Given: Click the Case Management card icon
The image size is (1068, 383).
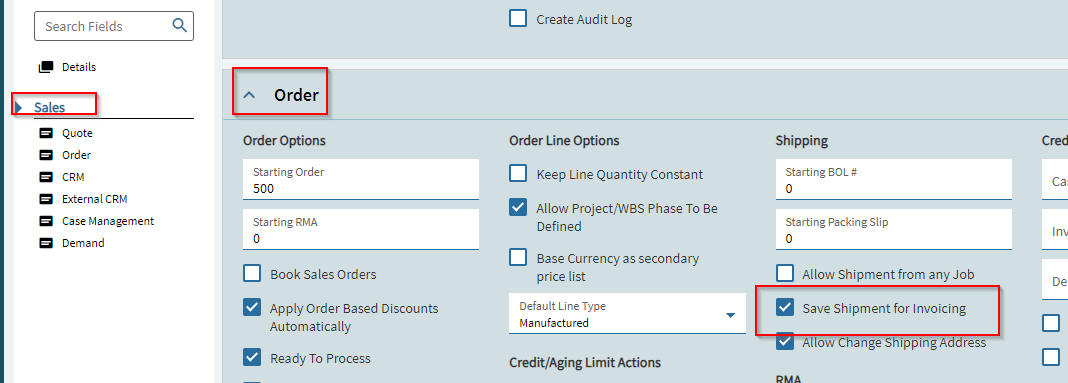Looking at the screenshot, I should point(46,221).
